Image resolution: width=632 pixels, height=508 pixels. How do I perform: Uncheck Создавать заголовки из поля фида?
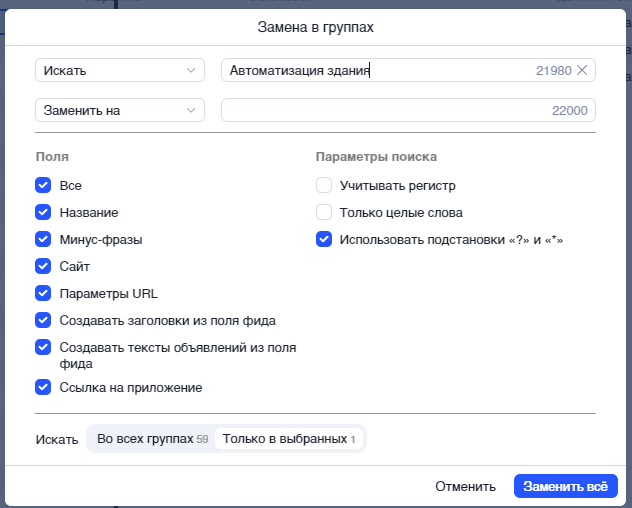pos(43,321)
